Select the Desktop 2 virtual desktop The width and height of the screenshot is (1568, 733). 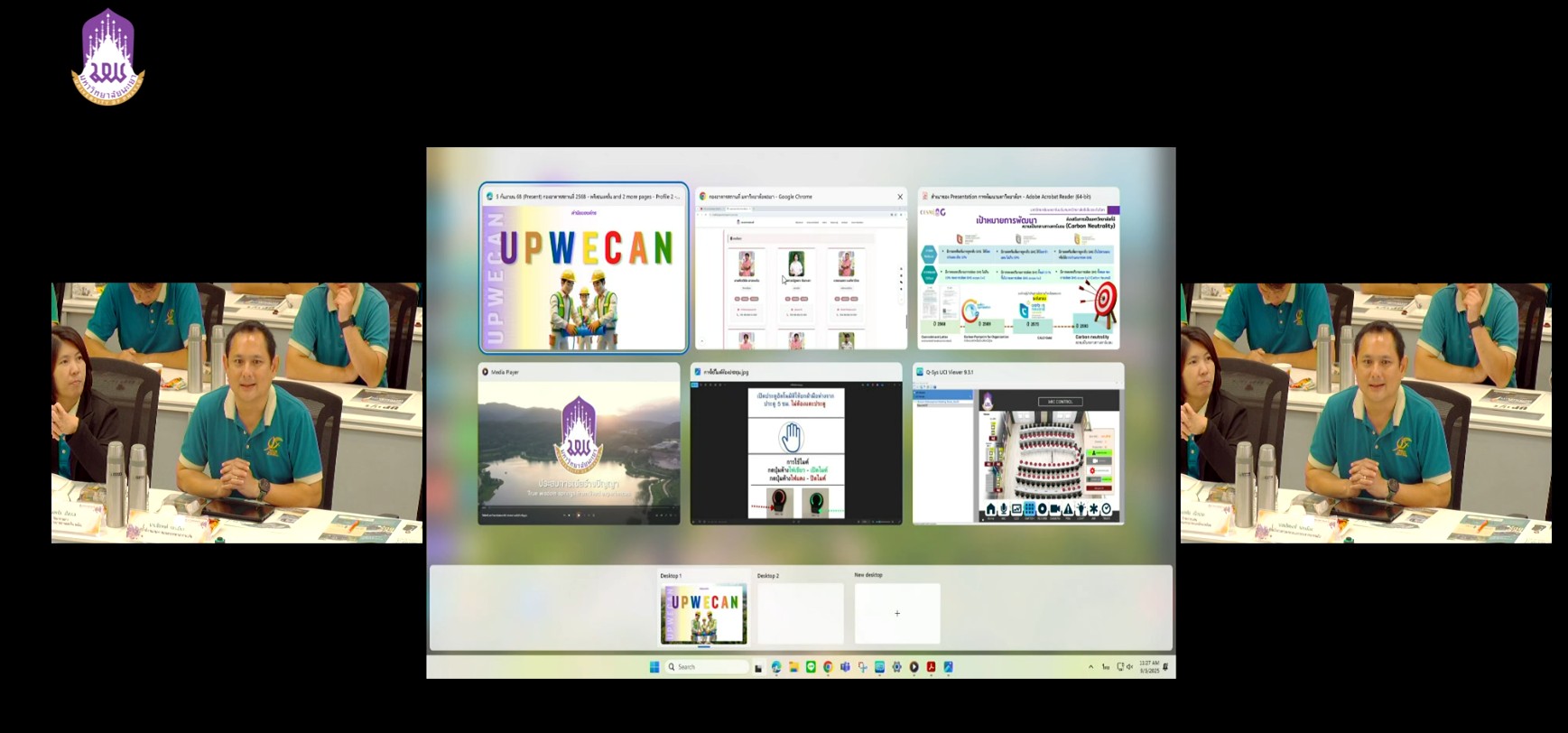click(800, 609)
